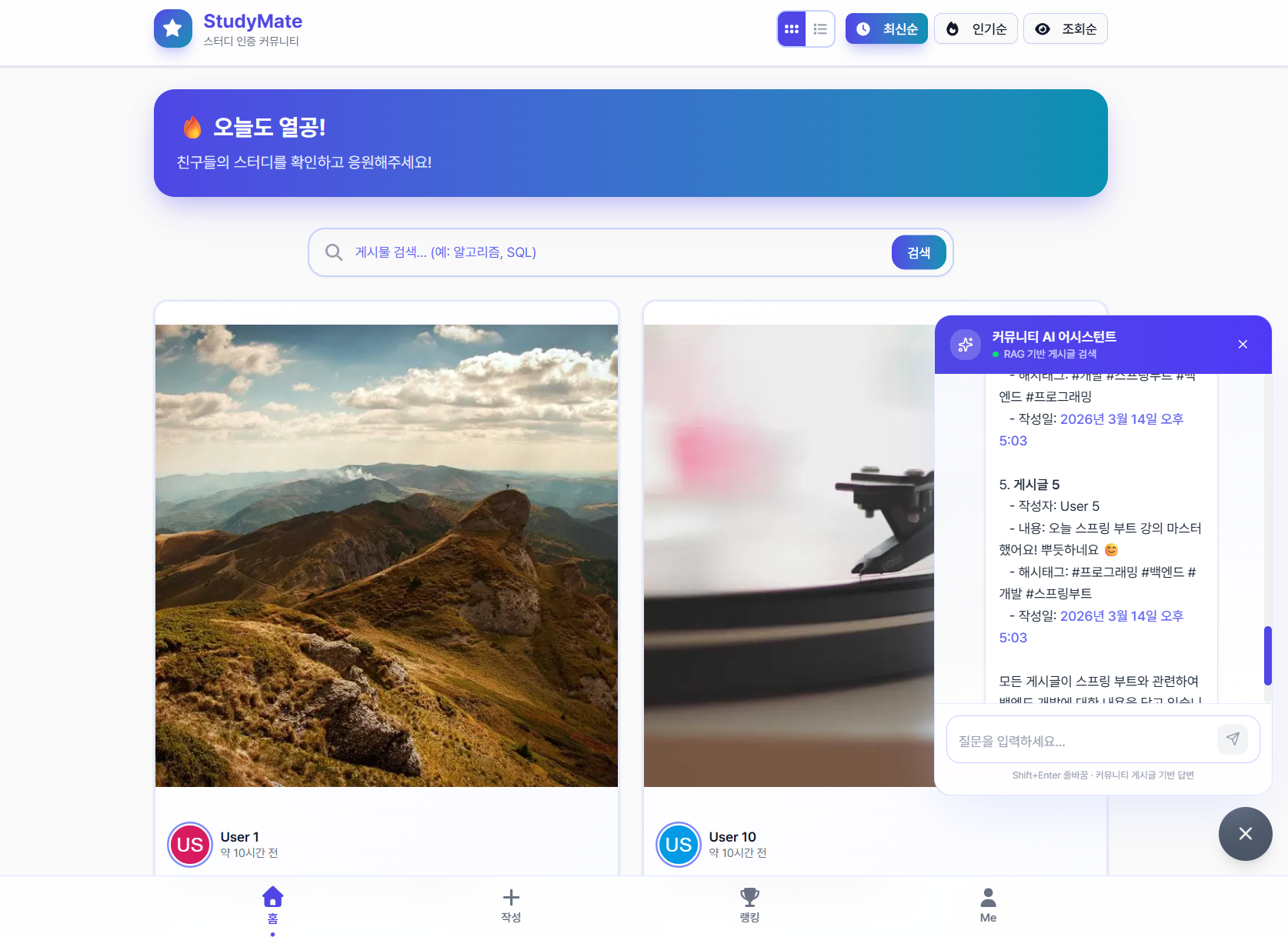This screenshot has height=937, width=1288.
Task: Open the User 1 profile name
Action: [x=240, y=837]
